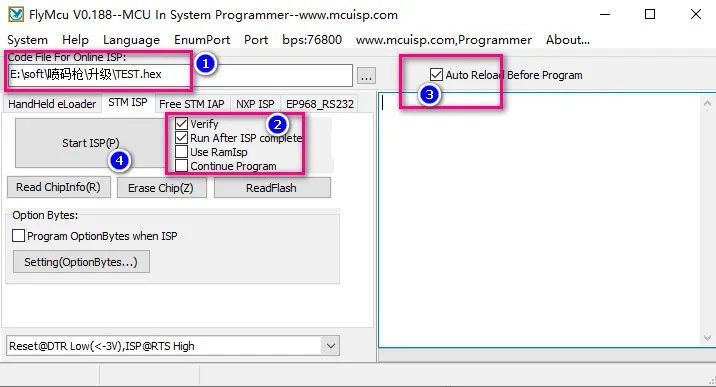
Task: Enable the Continue Program checkbox
Action: pyautogui.click(x=182, y=166)
